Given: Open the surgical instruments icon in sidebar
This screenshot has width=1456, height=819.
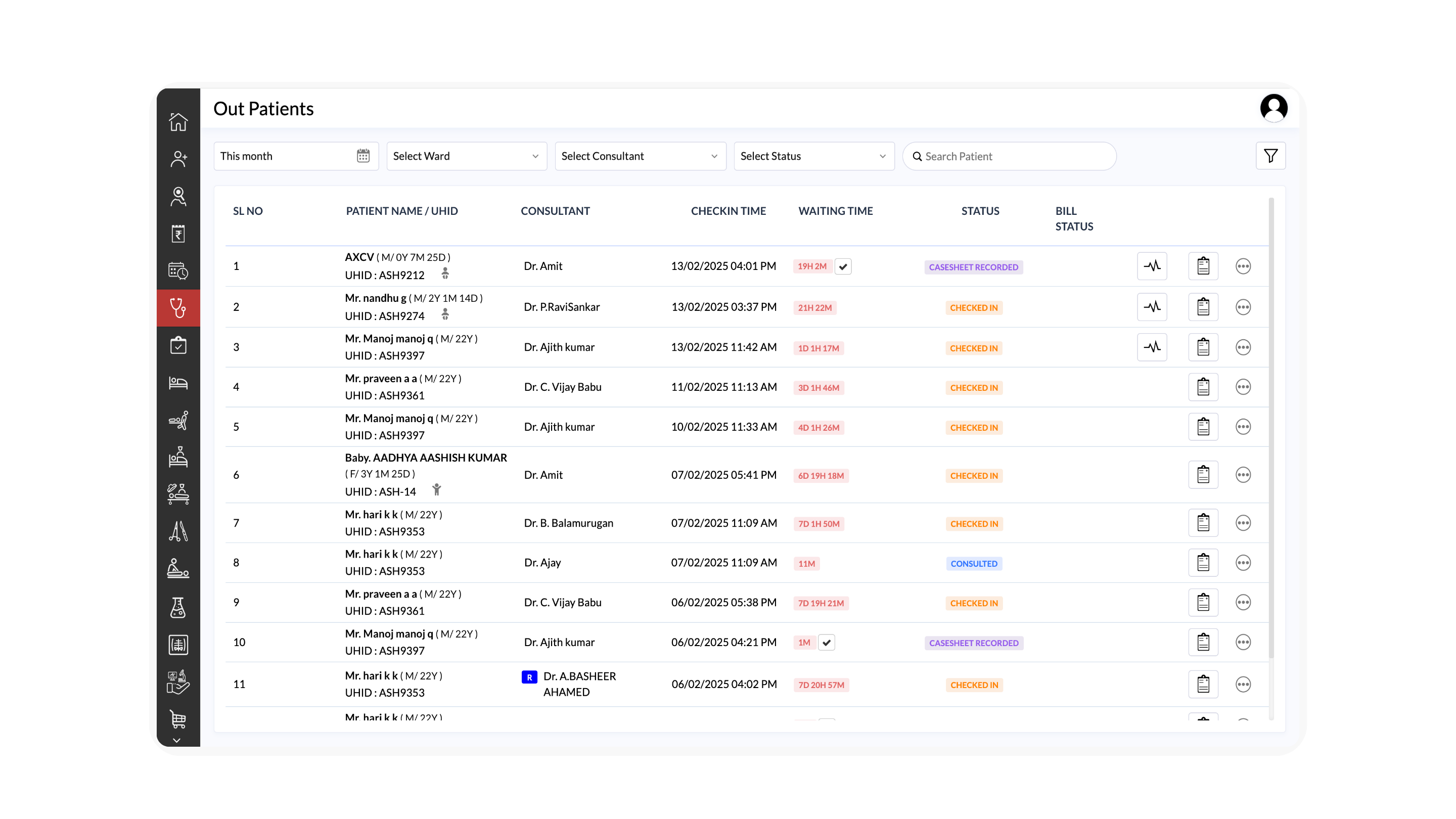Looking at the screenshot, I should coord(178,531).
